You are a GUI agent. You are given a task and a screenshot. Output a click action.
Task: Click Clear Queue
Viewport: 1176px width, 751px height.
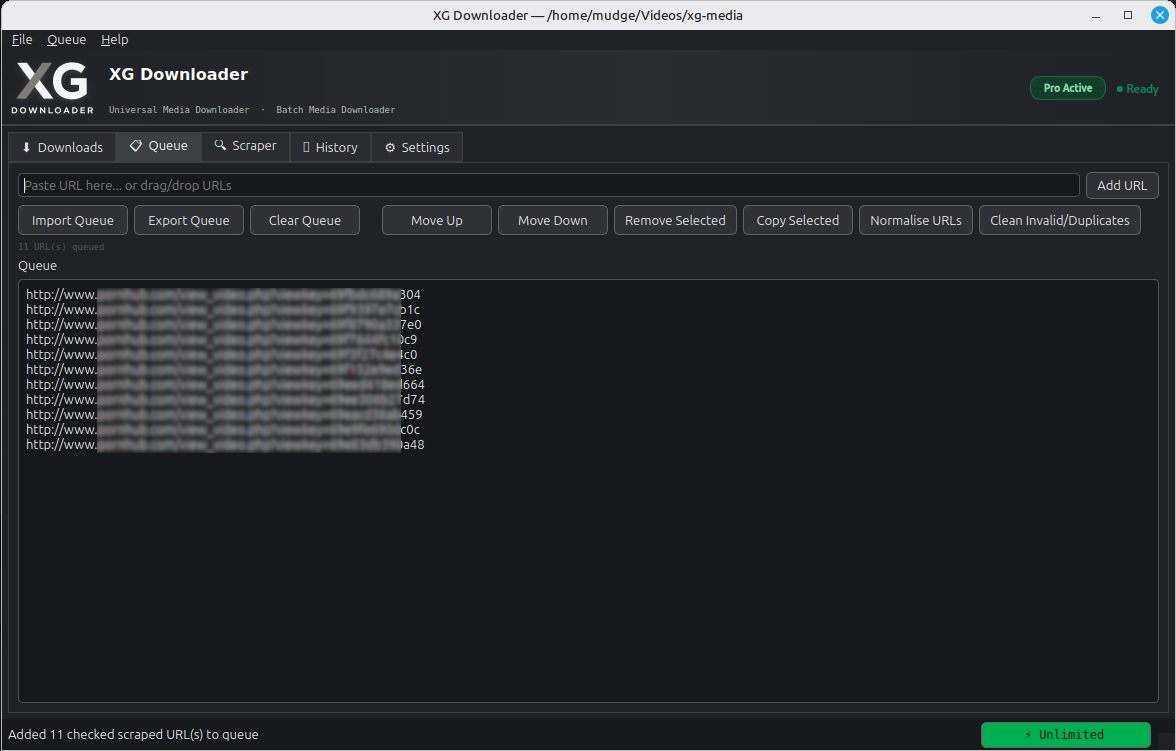[x=304, y=221]
